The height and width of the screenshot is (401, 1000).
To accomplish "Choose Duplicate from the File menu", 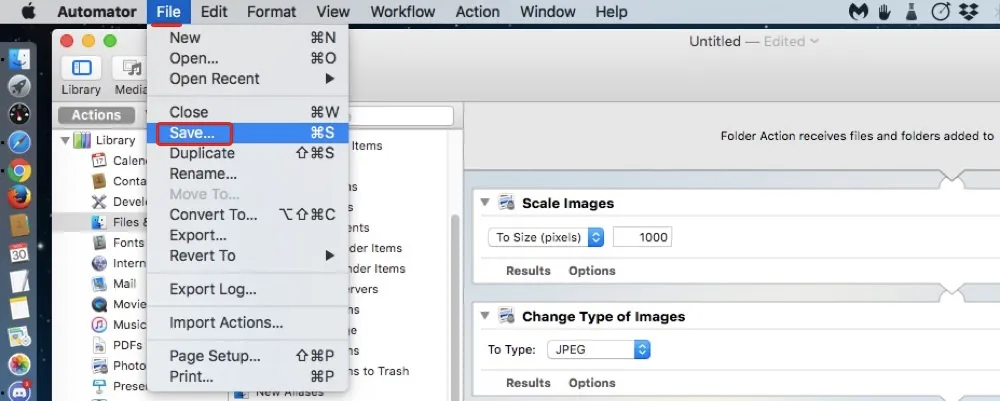I will click(x=248, y=153).
